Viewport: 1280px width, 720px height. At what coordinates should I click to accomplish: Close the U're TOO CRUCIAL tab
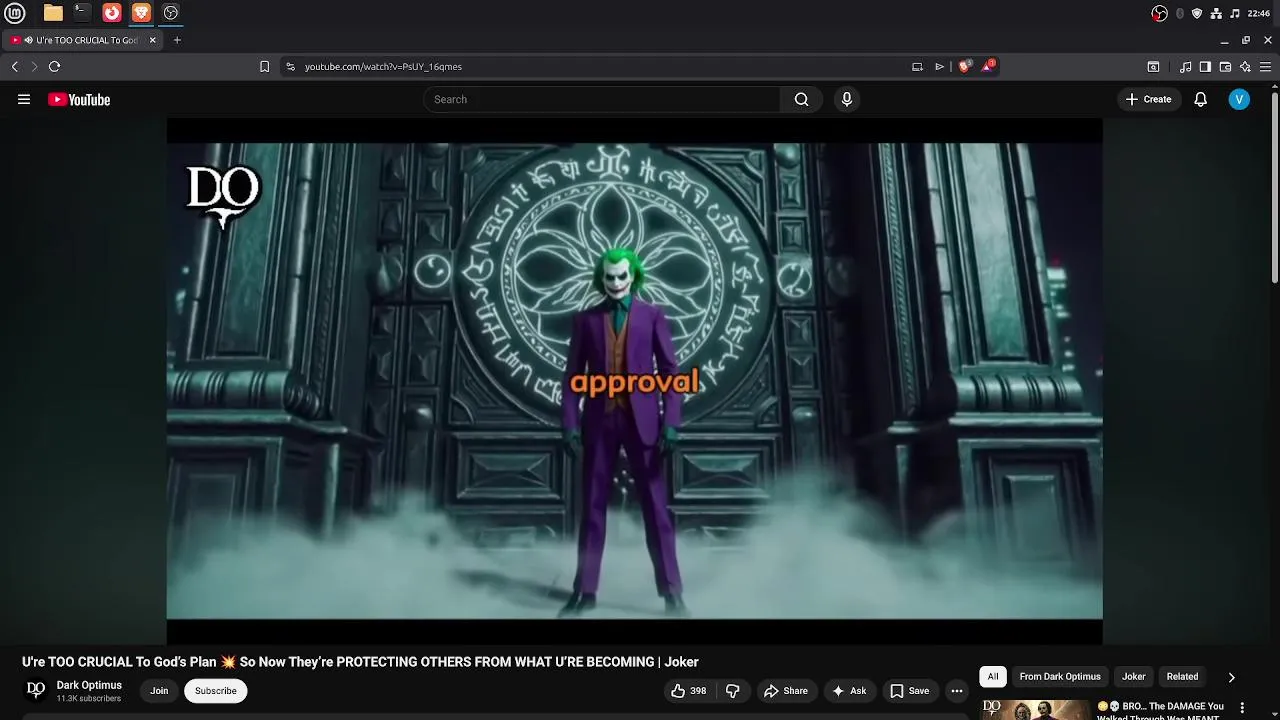153,40
